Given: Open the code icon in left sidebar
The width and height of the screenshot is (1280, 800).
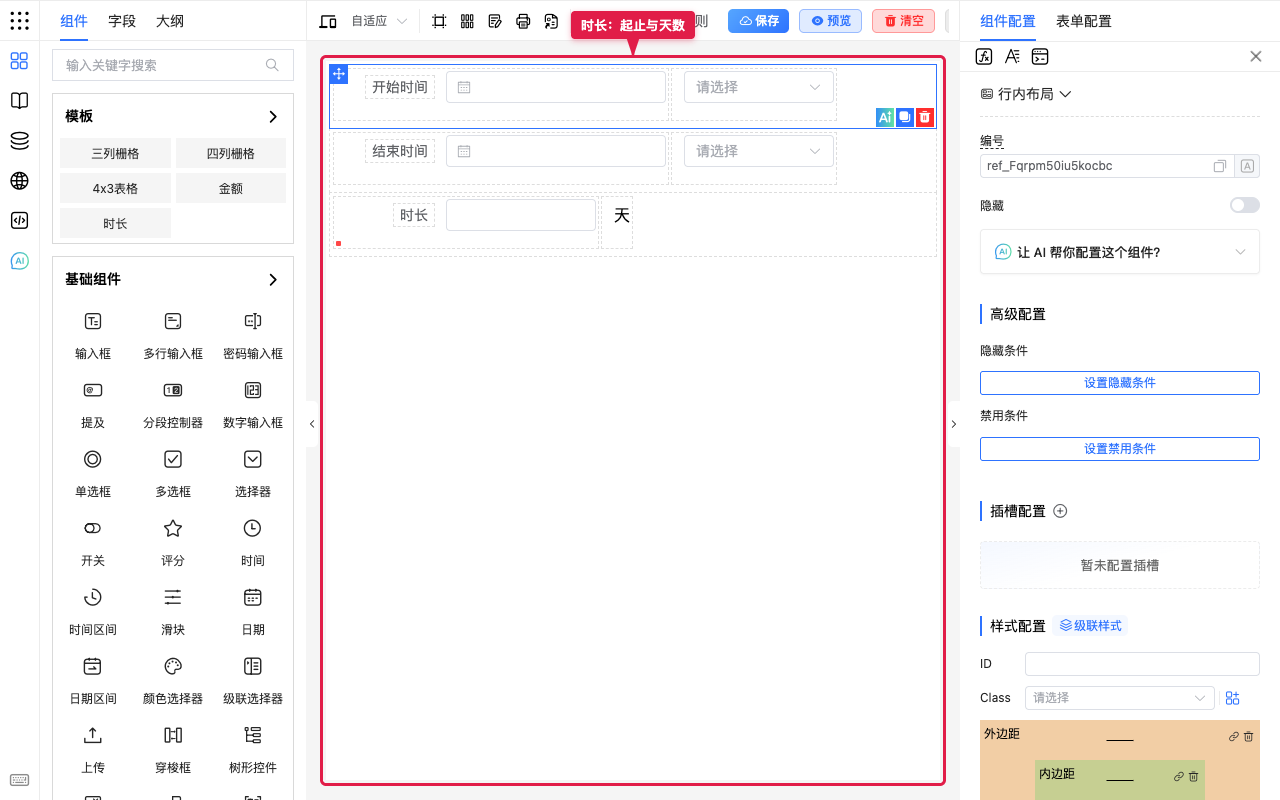Looking at the screenshot, I should 19,221.
